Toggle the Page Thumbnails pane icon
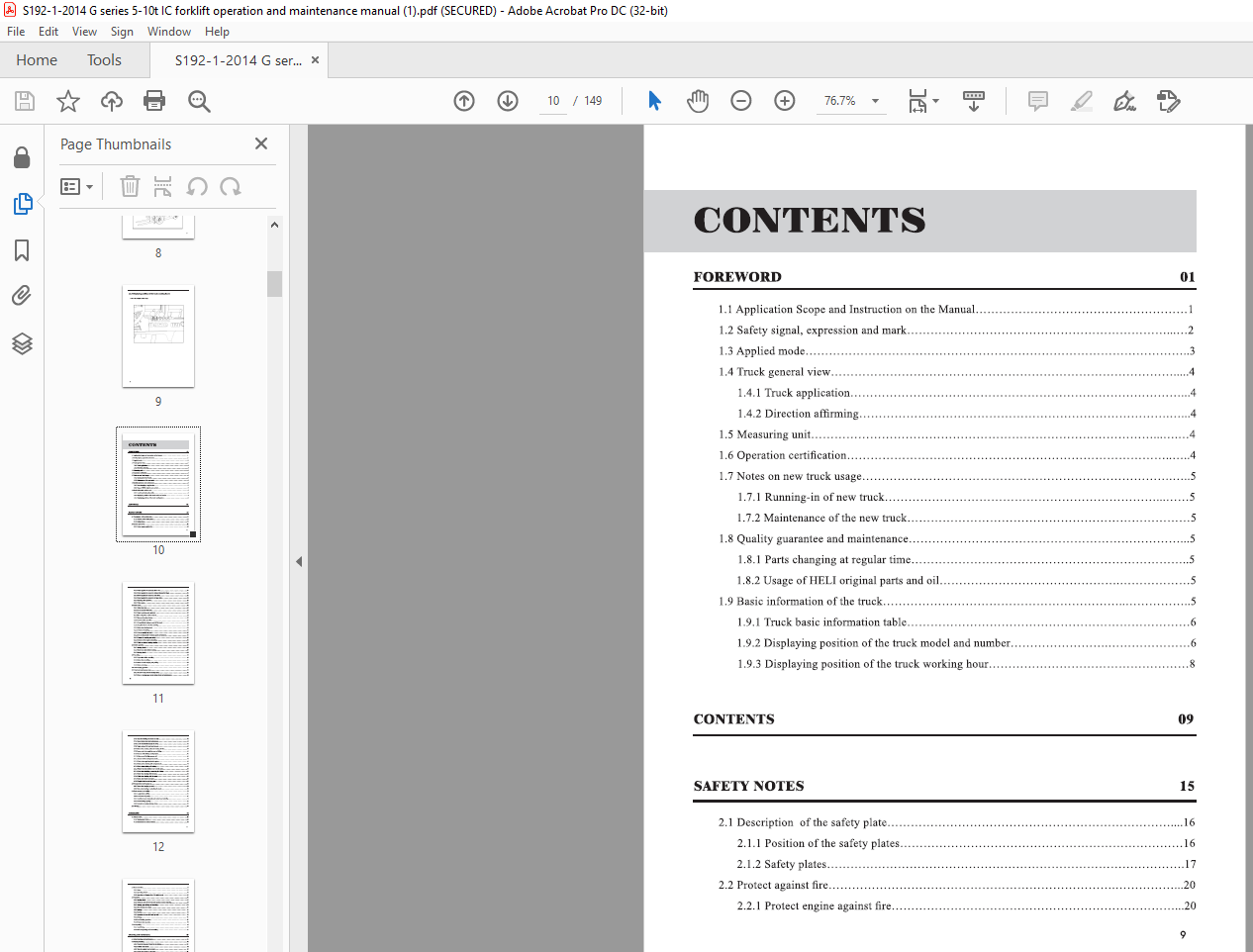This screenshot has height=952, width=1253. [22, 204]
